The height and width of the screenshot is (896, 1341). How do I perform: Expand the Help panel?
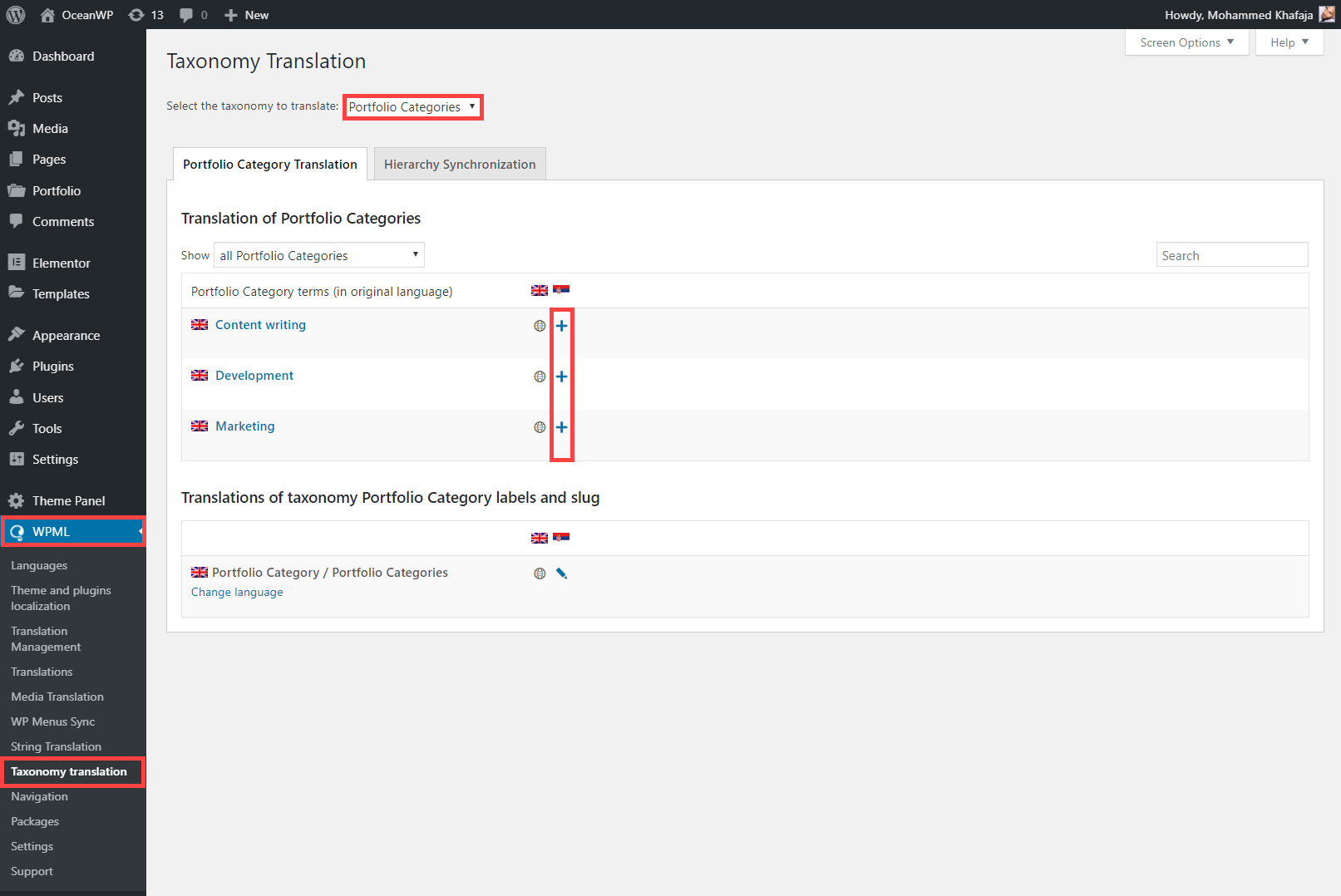click(x=1289, y=42)
